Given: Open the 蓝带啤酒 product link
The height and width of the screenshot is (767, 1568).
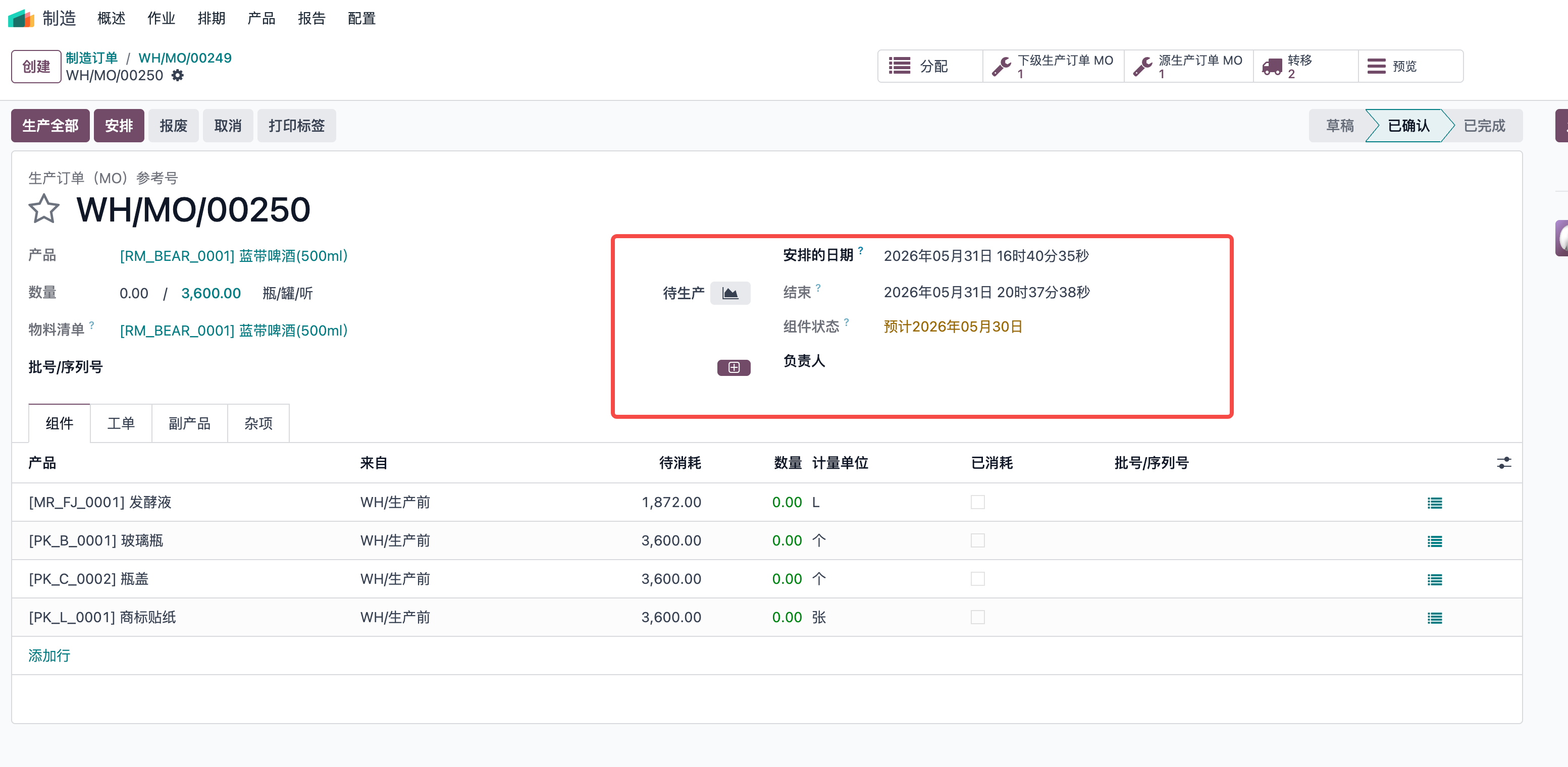Looking at the screenshot, I should pos(234,256).
